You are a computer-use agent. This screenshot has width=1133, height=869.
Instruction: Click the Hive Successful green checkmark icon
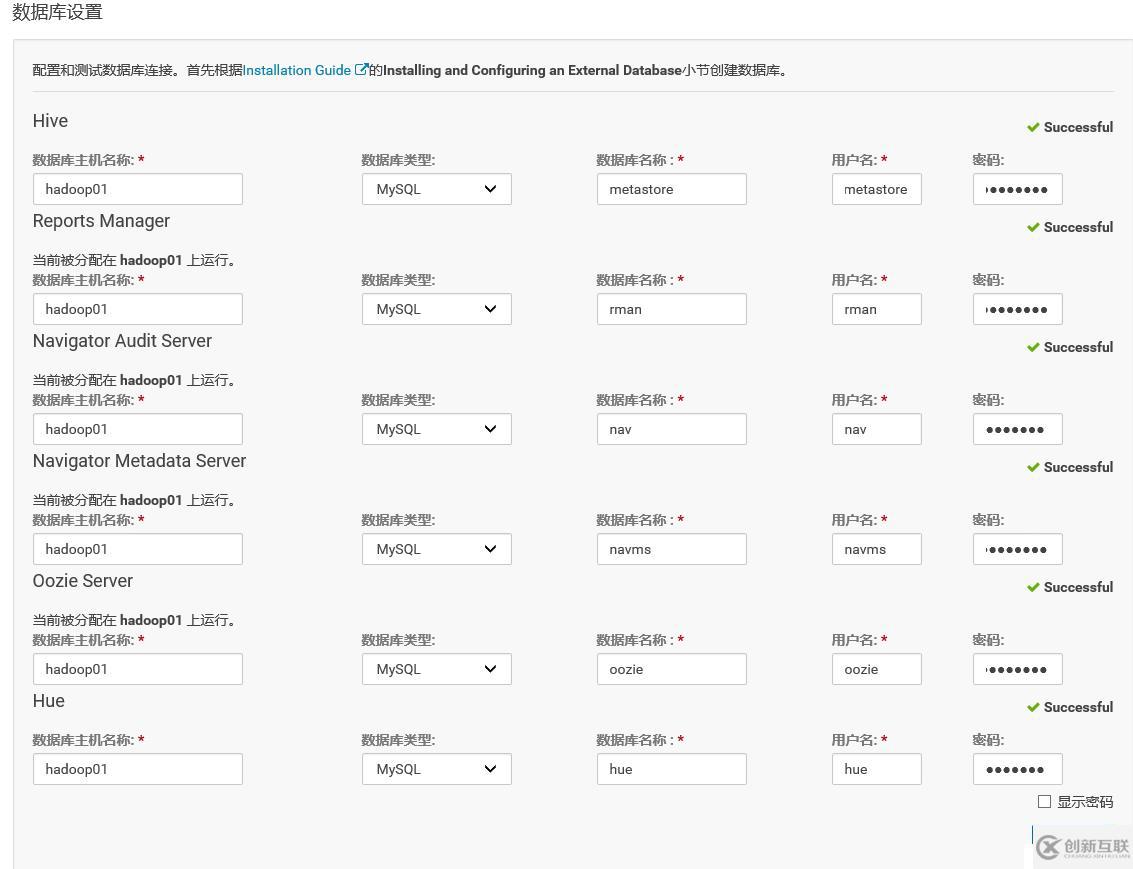(1033, 127)
